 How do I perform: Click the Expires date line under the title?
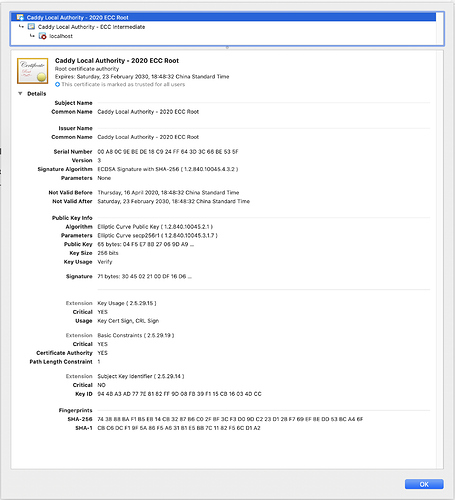click(142, 77)
